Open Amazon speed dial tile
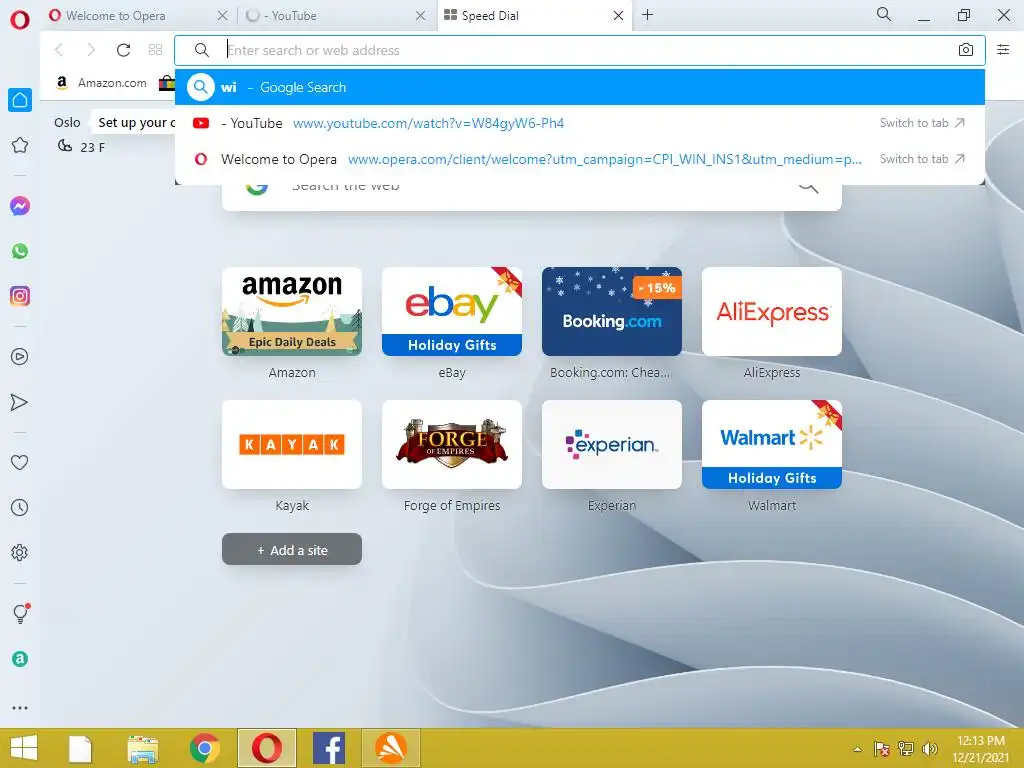This screenshot has height=768, width=1024. tap(292, 312)
